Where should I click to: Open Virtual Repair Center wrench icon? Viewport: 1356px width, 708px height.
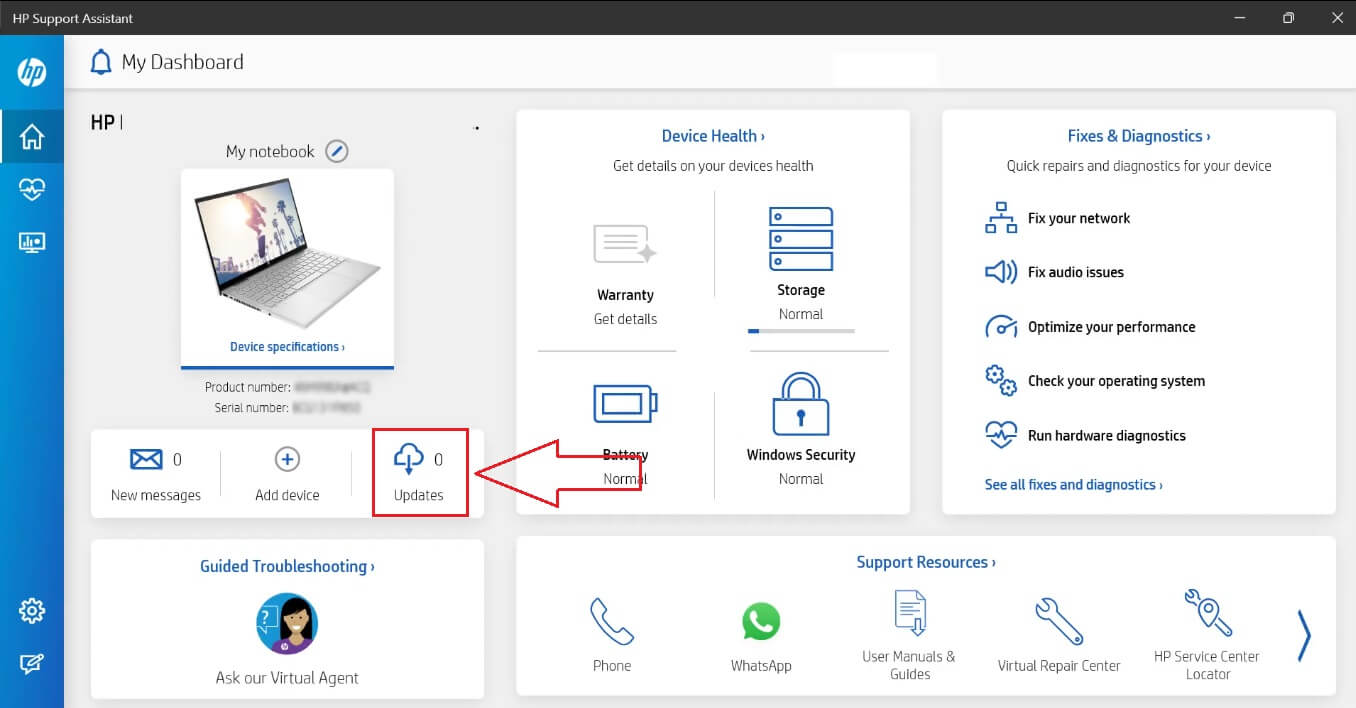(x=1059, y=621)
